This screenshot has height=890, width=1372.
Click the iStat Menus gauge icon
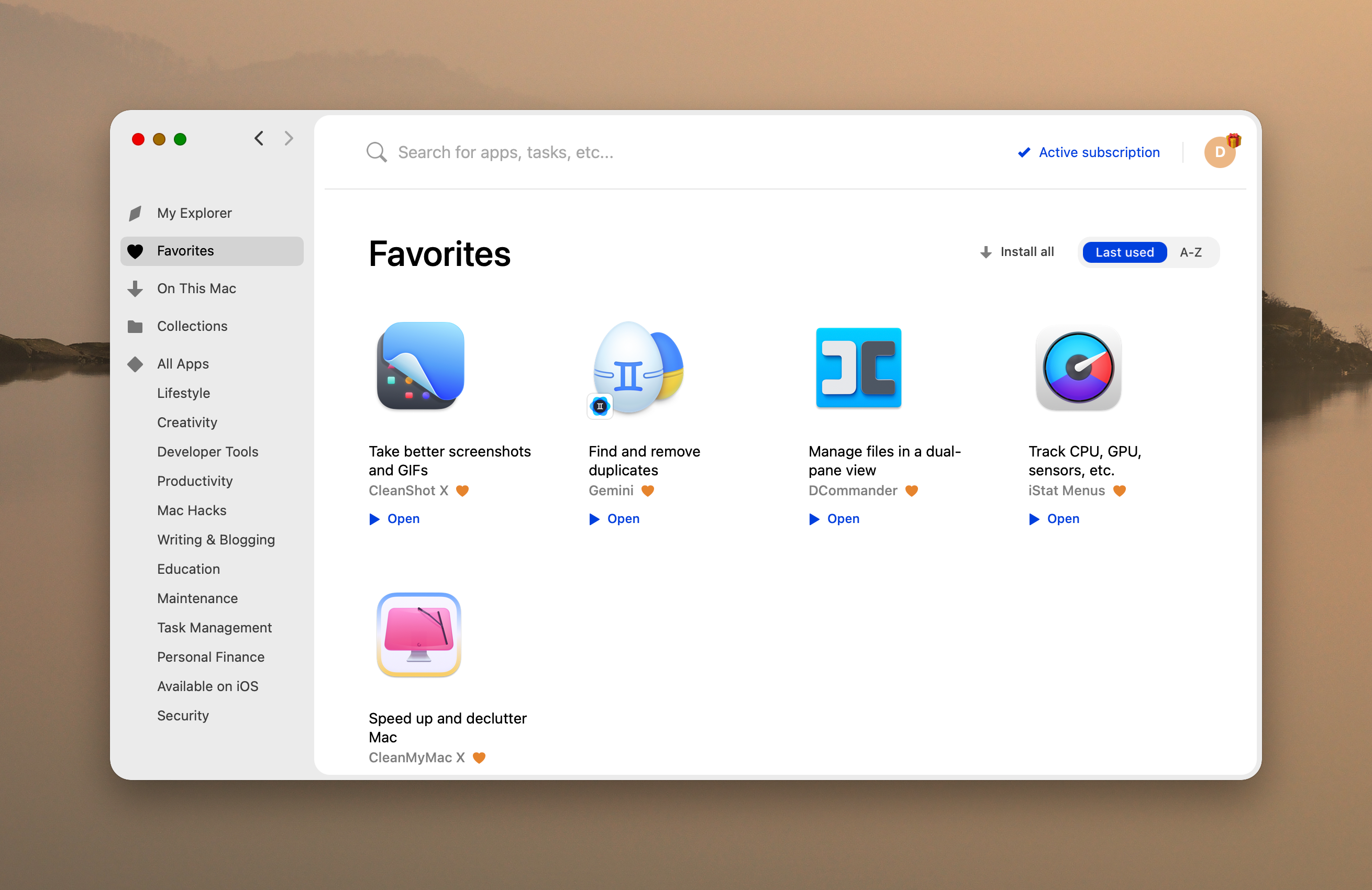click(1077, 367)
